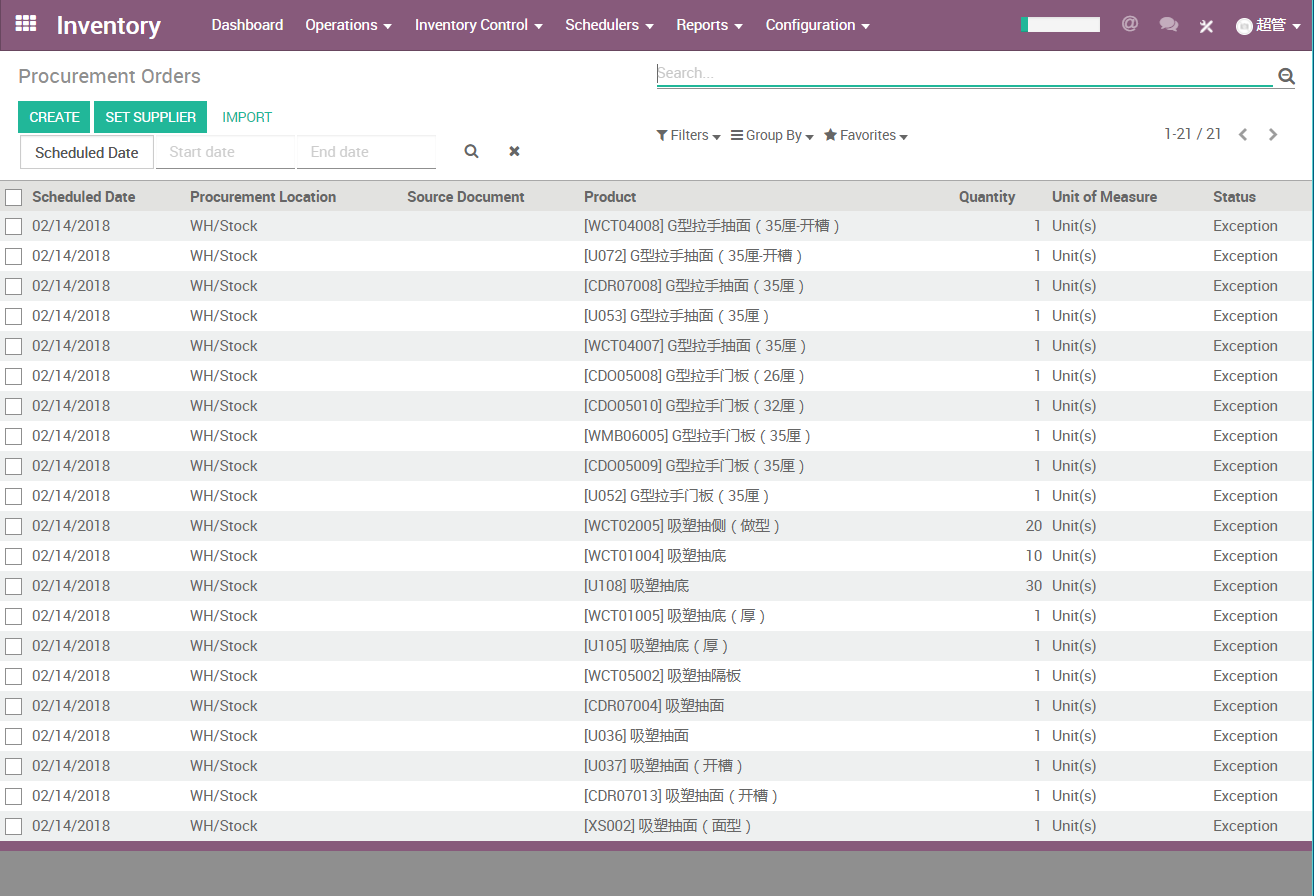Clear the date range with X icon
The height and width of the screenshot is (896, 1314).
[x=514, y=152]
